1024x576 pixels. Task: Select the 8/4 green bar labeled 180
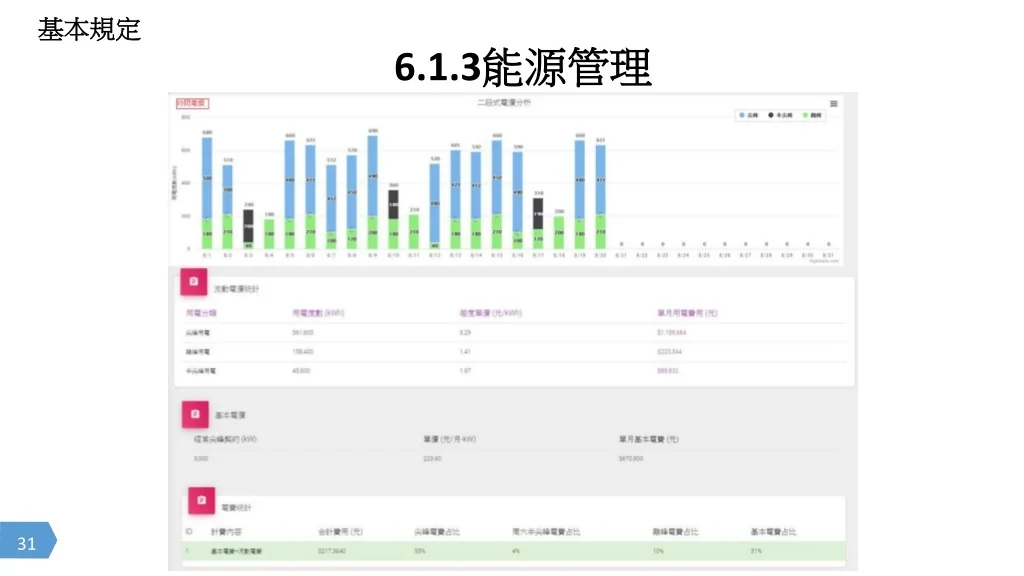click(x=269, y=234)
